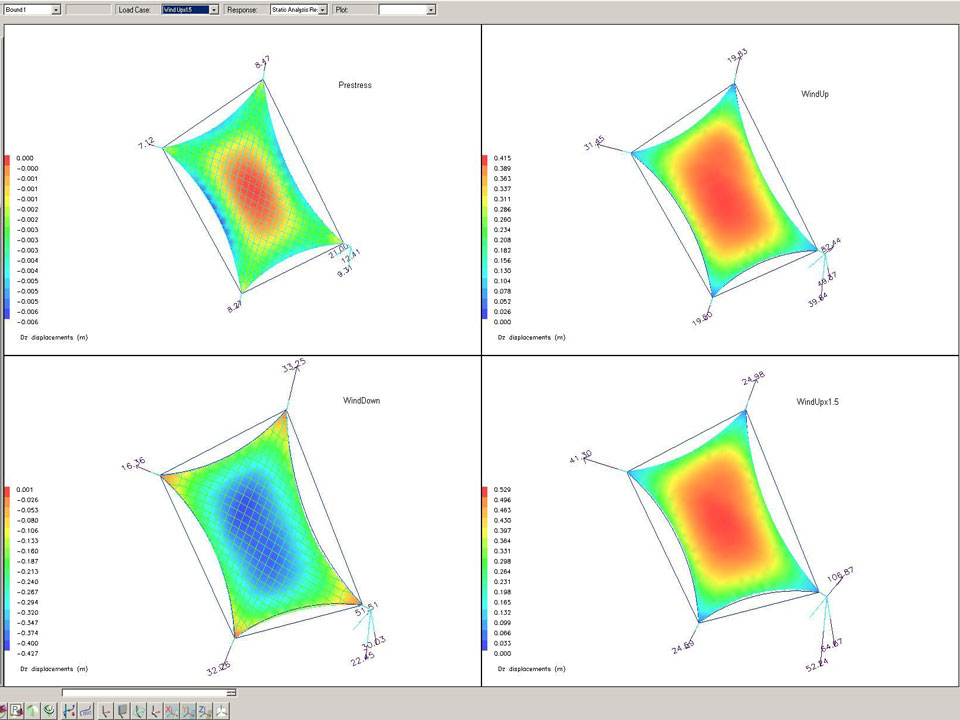Expand the empty Plot dropdown
Image resolution: width=960 pixels, height=720 pixels.
pyautogui.click(x=431, y=9)
